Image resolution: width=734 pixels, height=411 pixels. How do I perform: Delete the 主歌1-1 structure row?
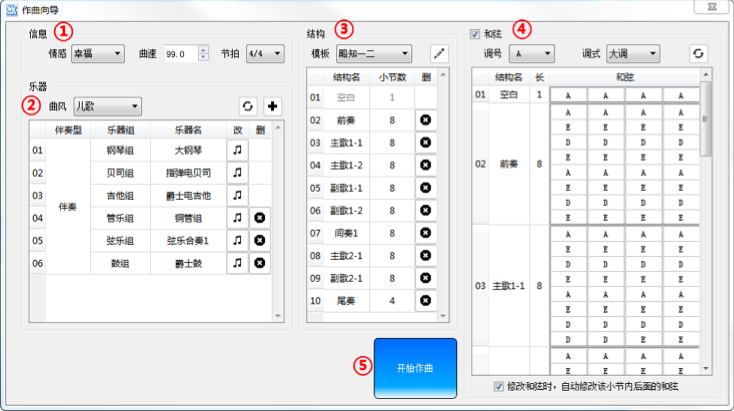click(x=426, y=143)
